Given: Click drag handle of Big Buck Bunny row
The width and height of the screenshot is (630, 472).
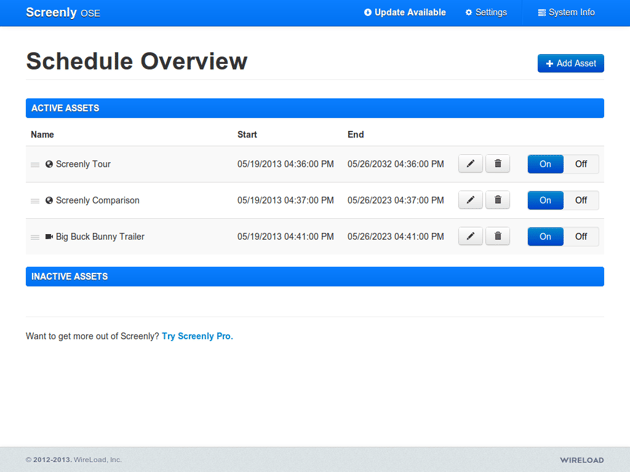Looking at the screenshot, I should [35, 238].
